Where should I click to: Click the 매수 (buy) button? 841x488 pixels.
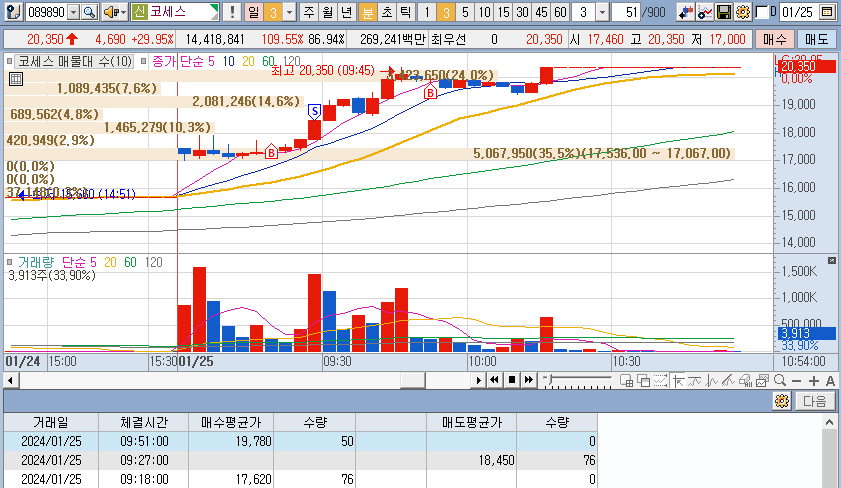(774, 39)
